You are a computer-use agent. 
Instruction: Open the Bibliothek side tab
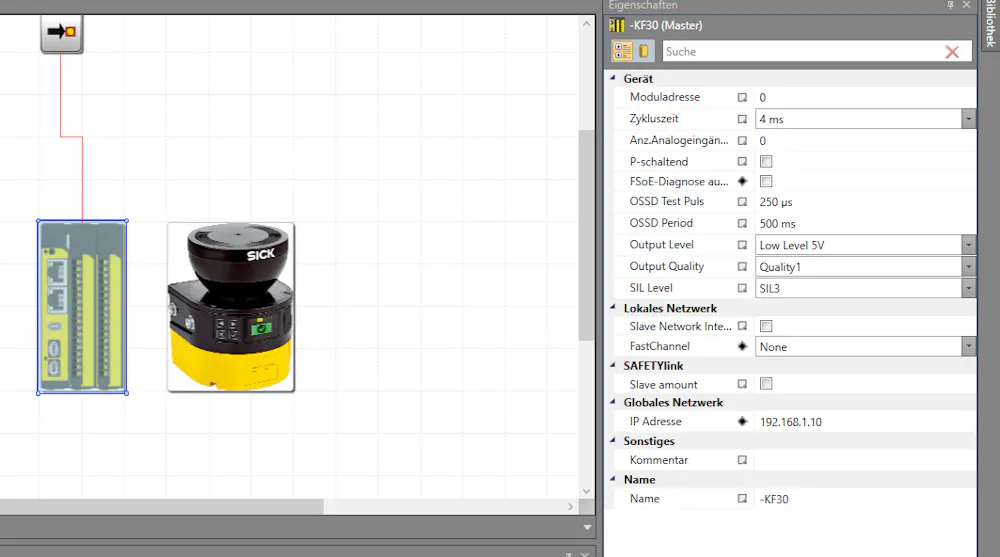point(990,24)
